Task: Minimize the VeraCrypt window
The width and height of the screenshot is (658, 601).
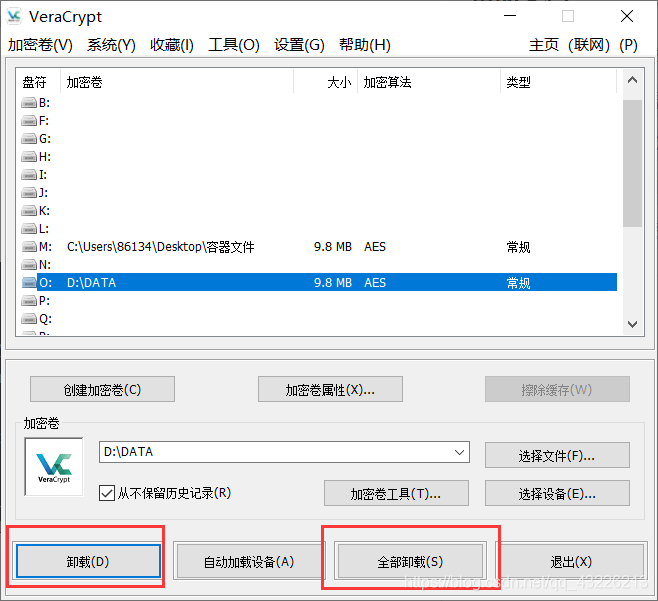Action: point(510,16)
